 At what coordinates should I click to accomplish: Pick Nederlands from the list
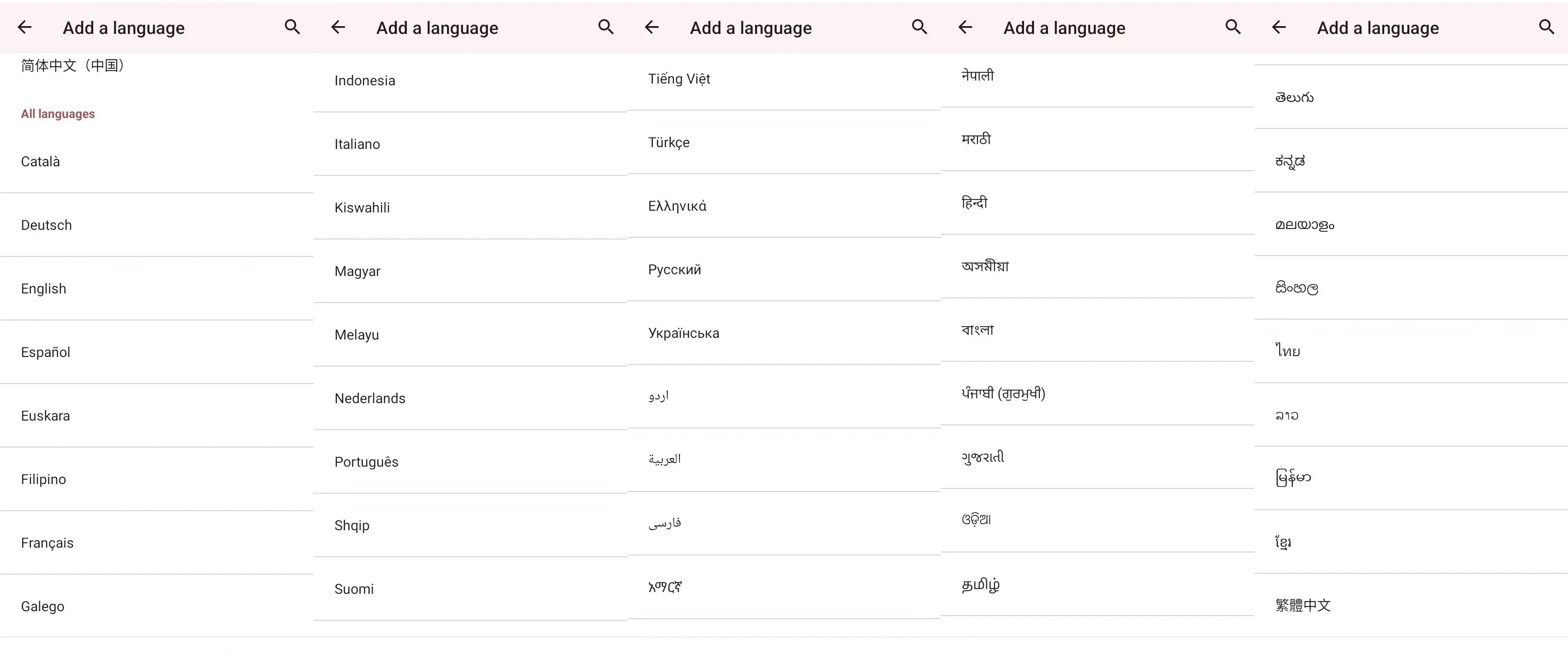(x=470, y=399)
